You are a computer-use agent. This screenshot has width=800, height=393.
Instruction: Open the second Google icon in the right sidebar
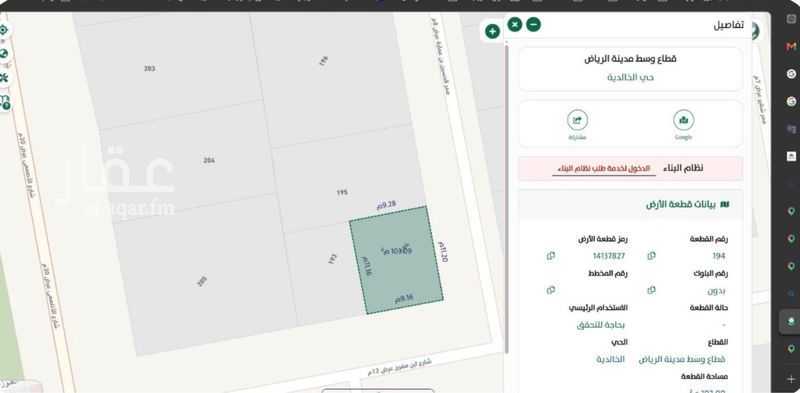coord(791,101)
